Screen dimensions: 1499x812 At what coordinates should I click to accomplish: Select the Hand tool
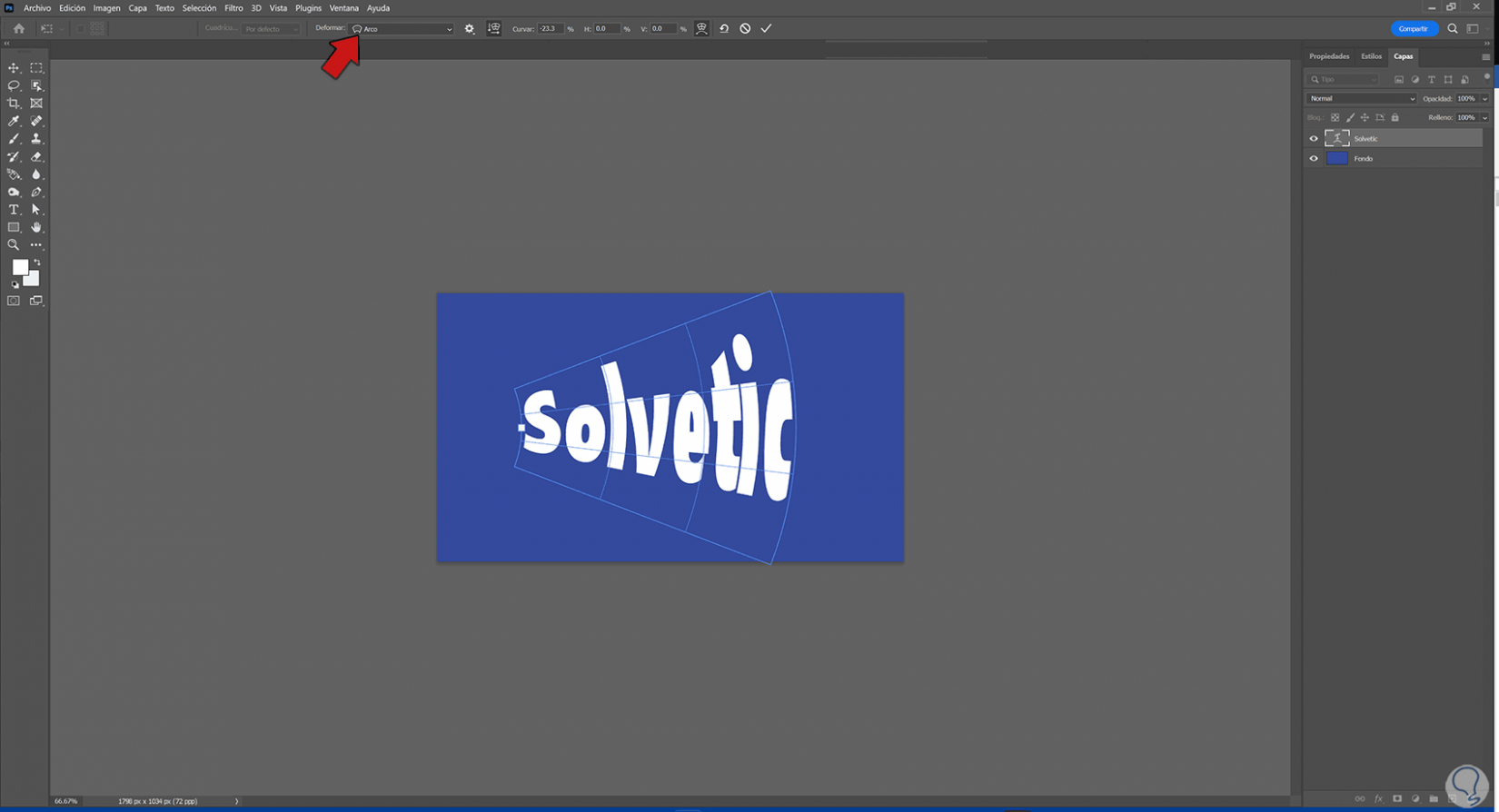click(36, 227)
